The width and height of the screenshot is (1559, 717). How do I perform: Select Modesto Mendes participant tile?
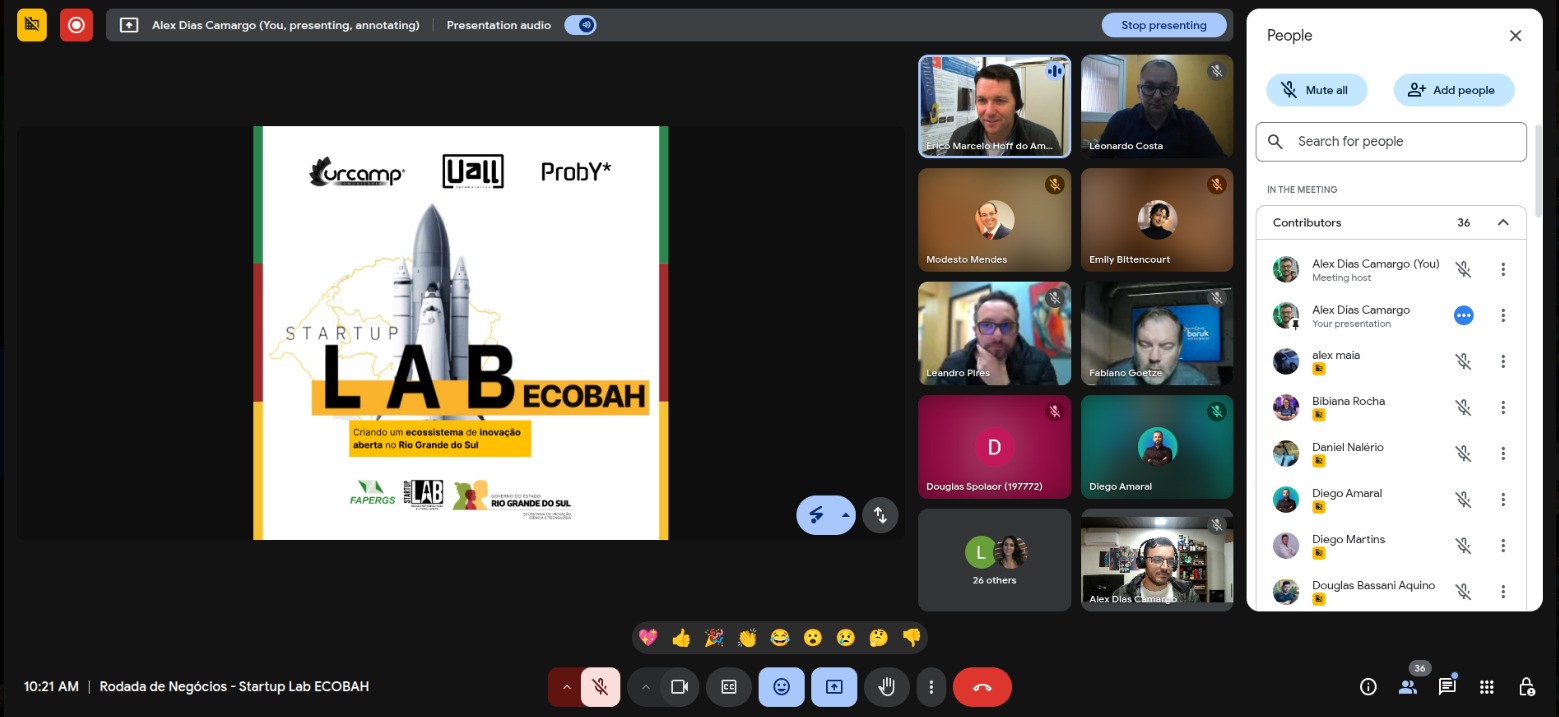click(x=995, y=220)
